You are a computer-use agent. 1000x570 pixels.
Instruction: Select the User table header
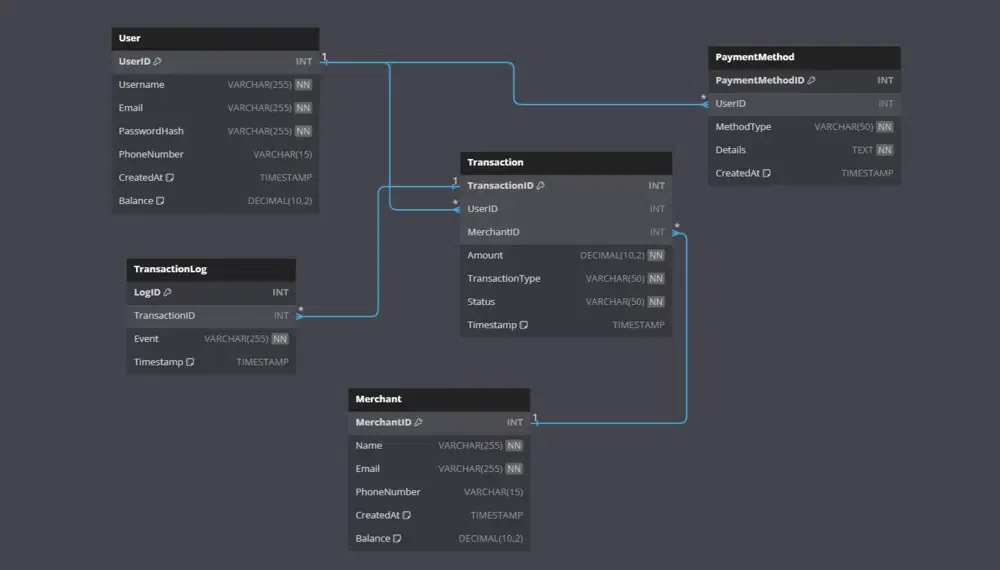(215, 39)
